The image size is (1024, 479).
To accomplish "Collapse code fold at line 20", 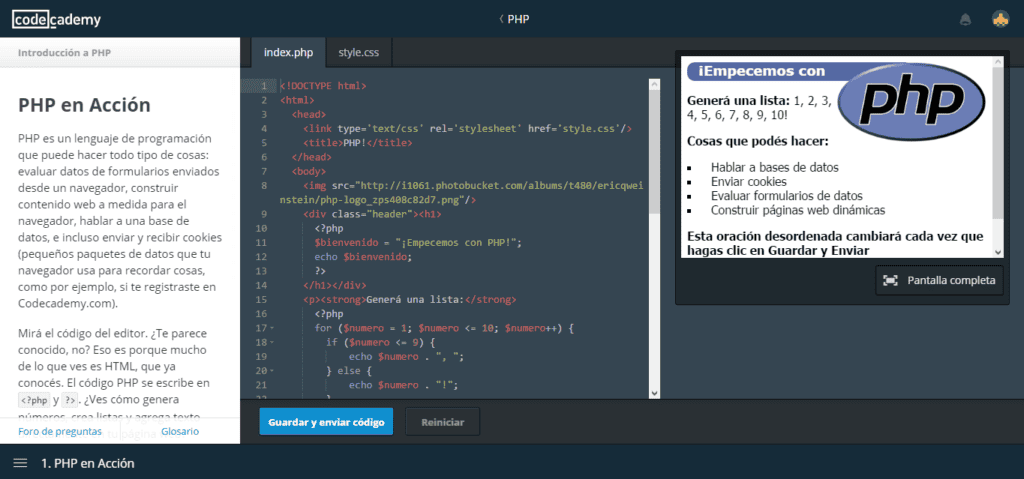I will (x=272, y=371).
